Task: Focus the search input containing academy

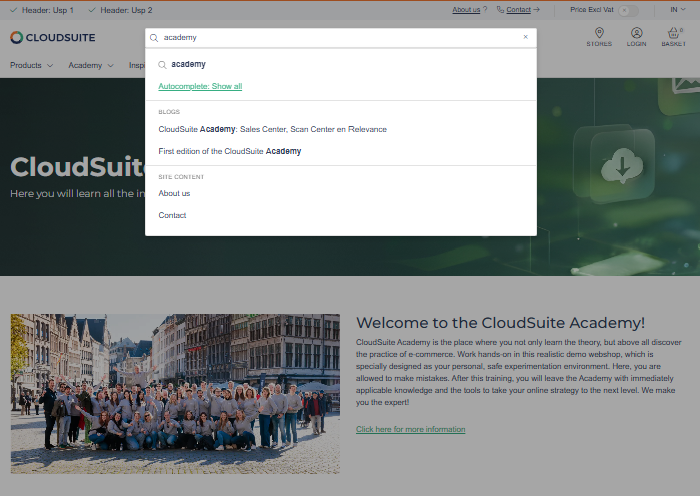Action: [341, 38]
